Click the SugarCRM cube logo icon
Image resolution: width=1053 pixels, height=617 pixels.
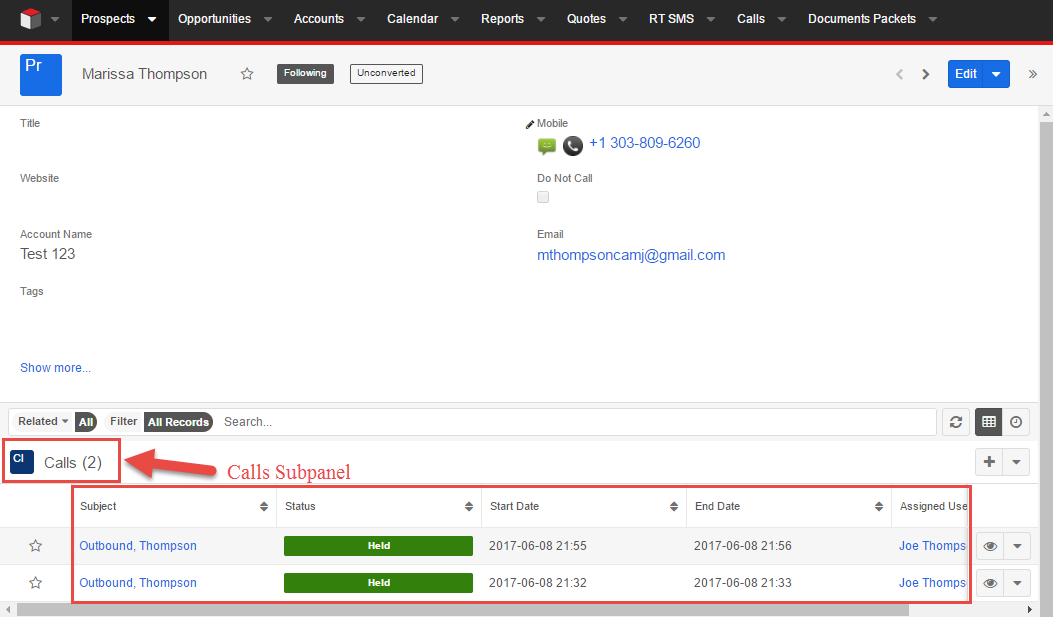[x=30, y=19]
